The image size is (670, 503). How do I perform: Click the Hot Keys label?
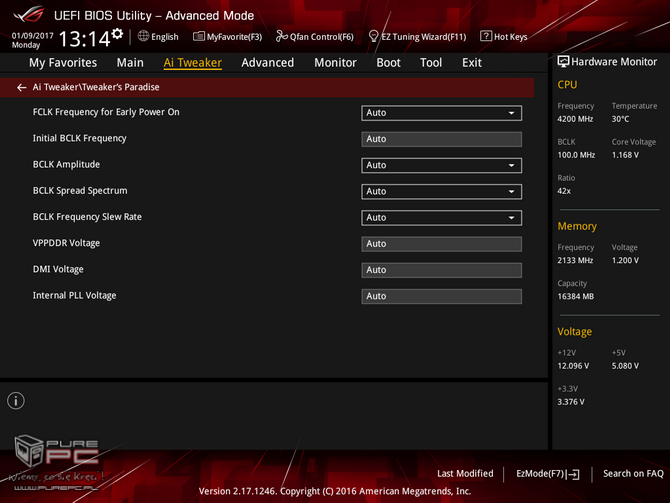[511, 37]
